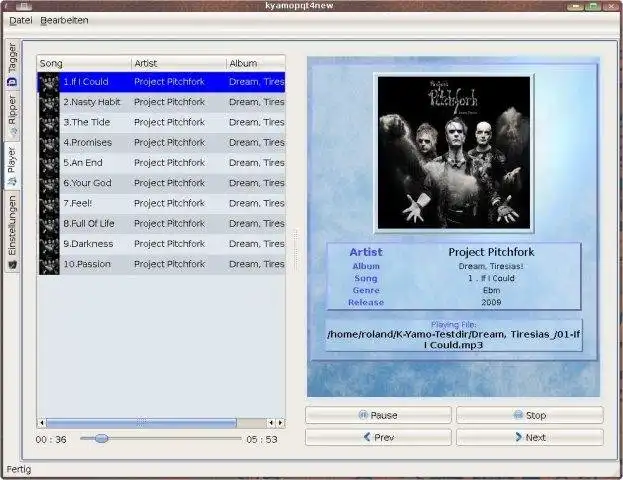Click the pause icon on Pause button

click(363, 415)
